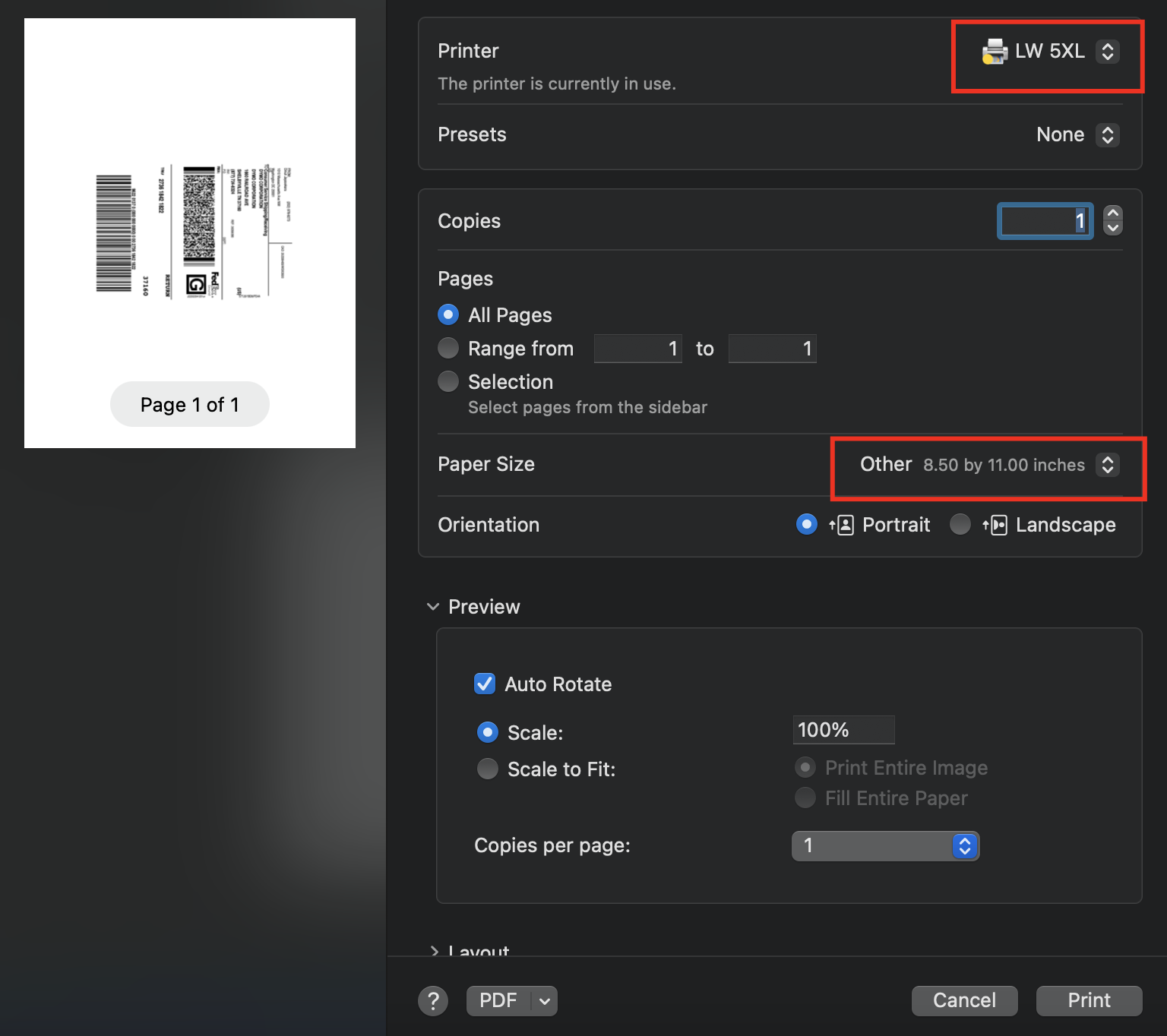
Task: Select the Range from radio button
Action: point(448,348)
